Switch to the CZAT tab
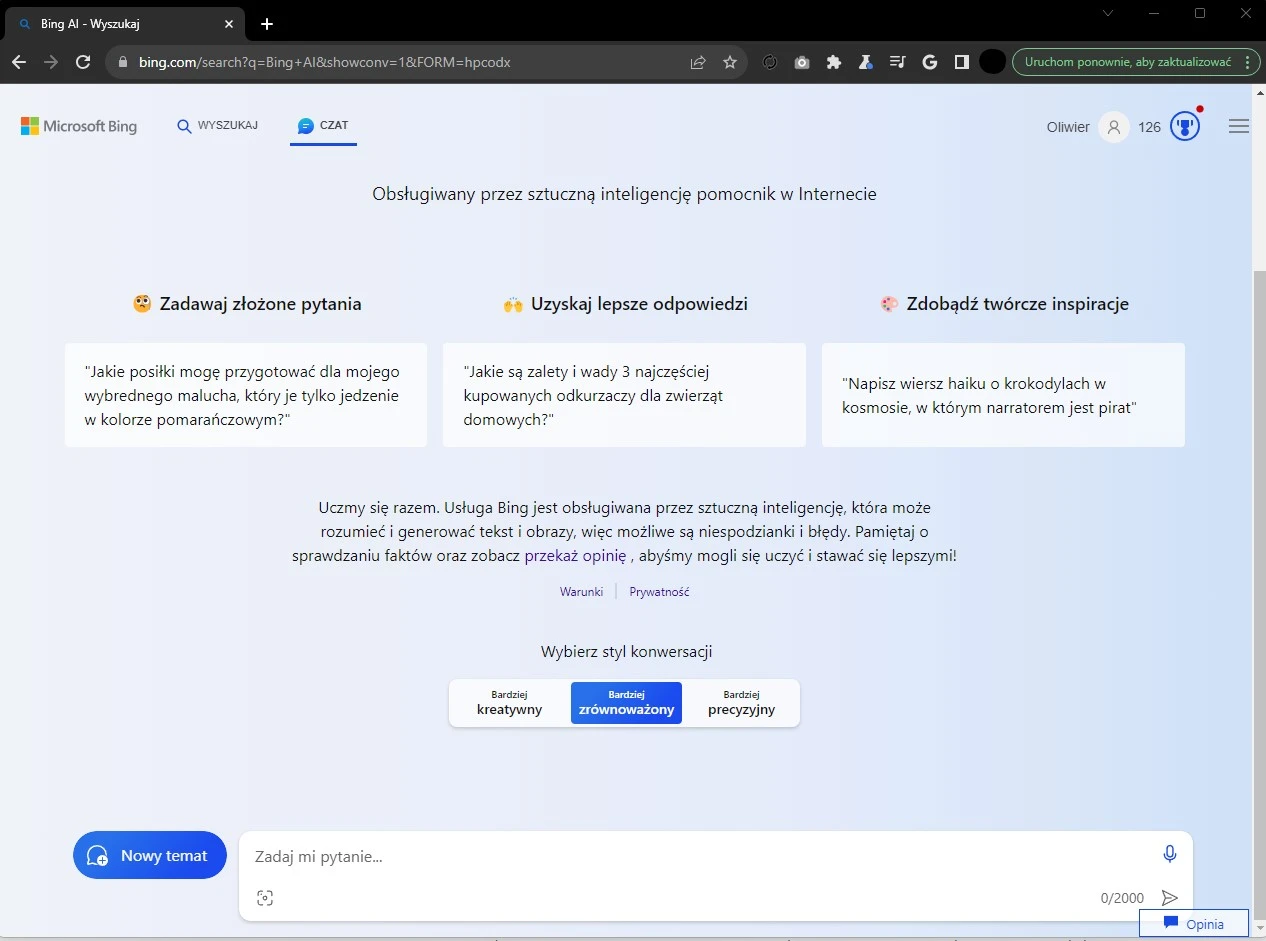Viewport: 1266px width, 941px height. pyautogui.click(x=323, y=126)
